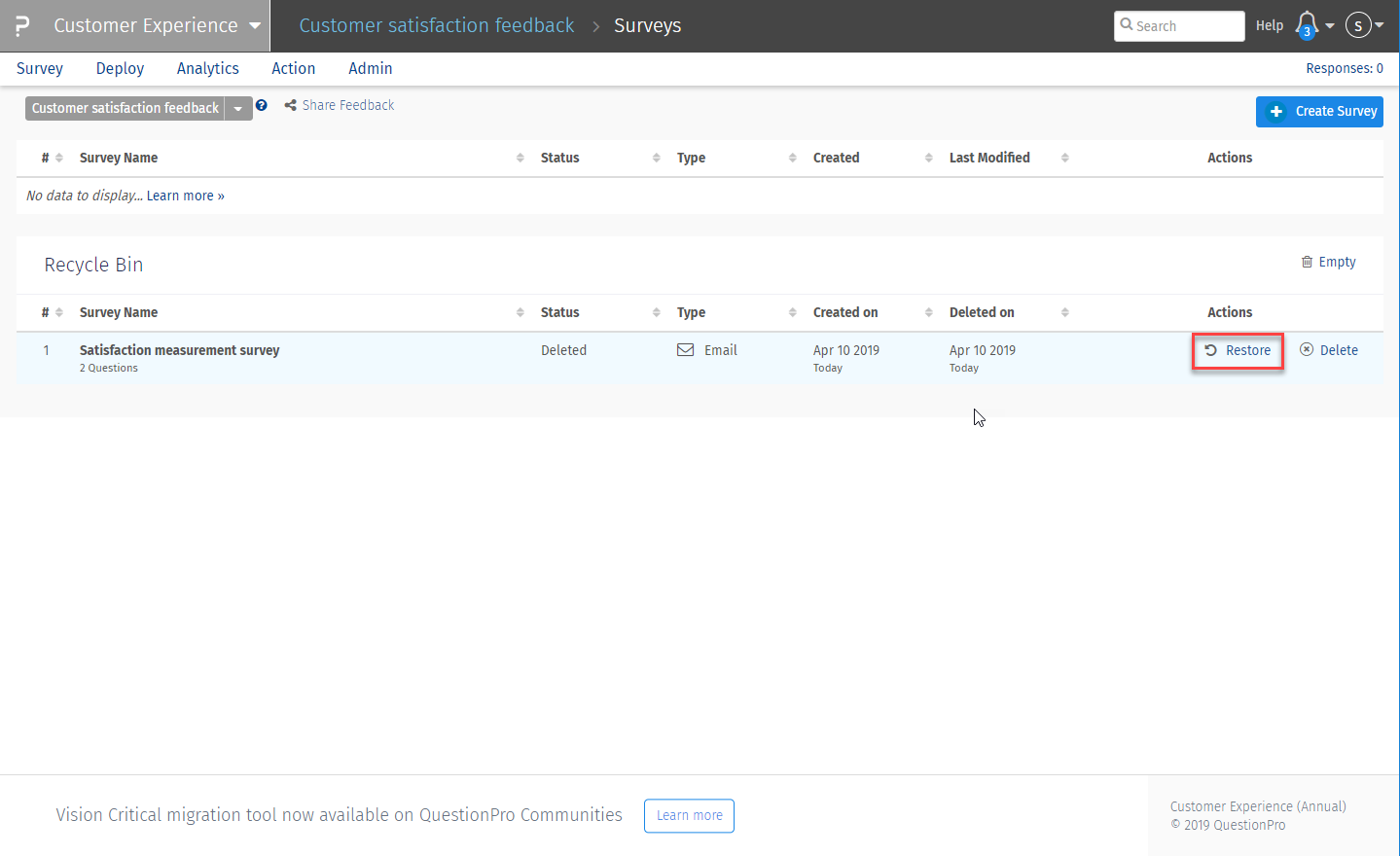Permanently delete the Satisfaction measurement survey
This screenshot has width=1400, height=856.
pyautogui.click(x=1329, y=350)
